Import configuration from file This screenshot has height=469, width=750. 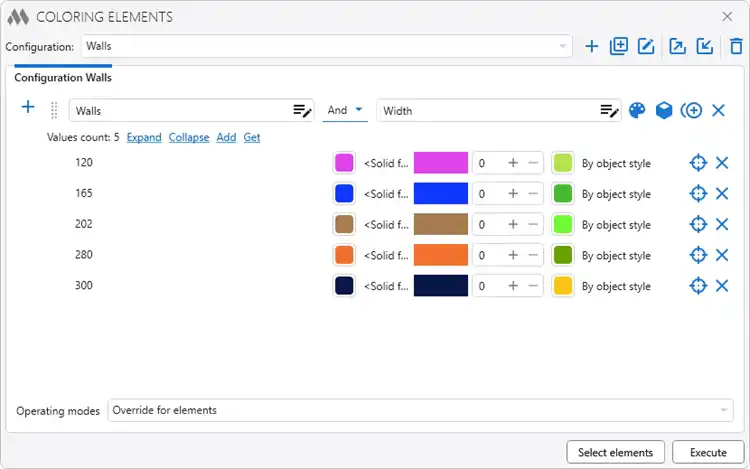pos(705,46)
